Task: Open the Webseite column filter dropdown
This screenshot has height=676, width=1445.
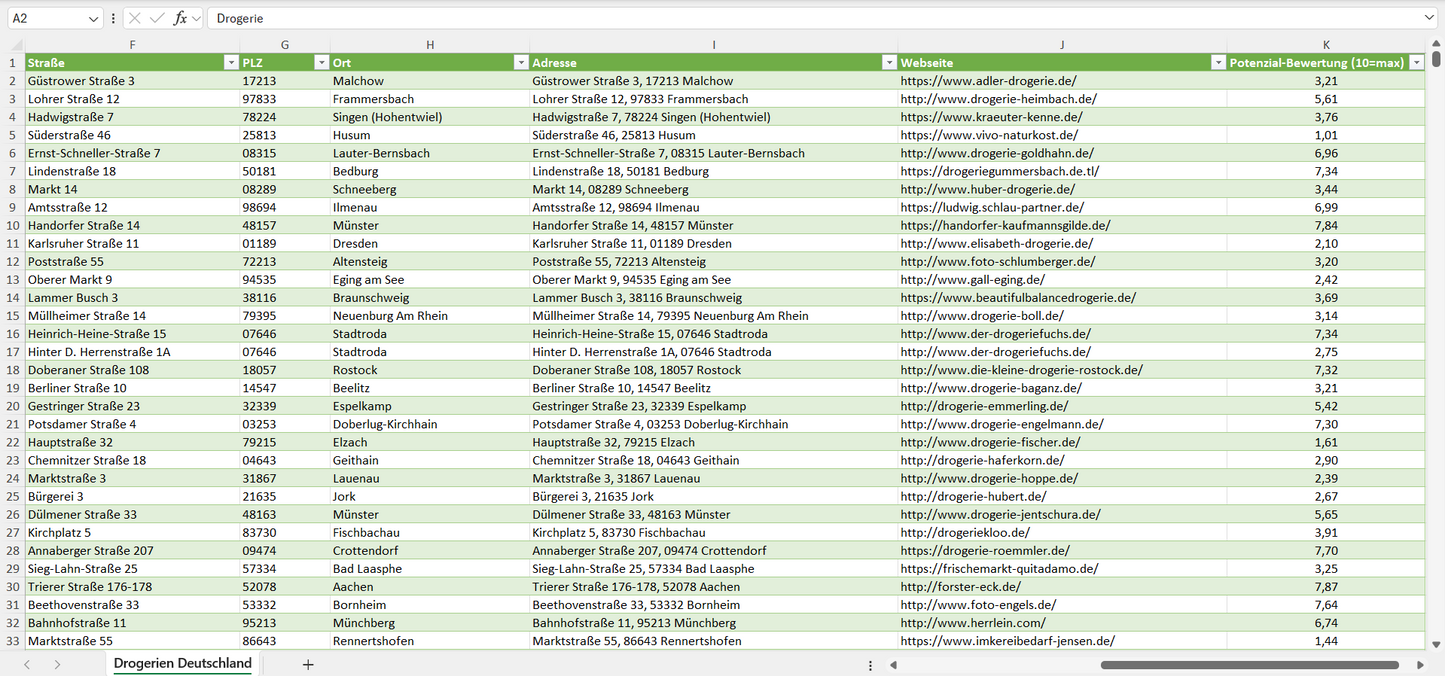Action: click(1217, 63)
